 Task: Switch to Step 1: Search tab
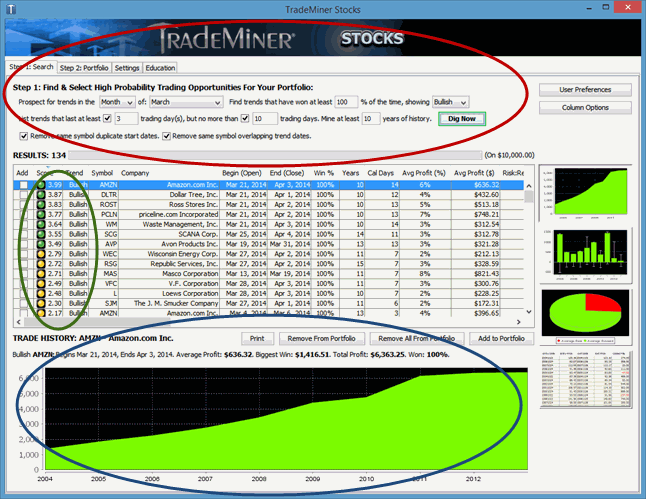pos(32,67)
